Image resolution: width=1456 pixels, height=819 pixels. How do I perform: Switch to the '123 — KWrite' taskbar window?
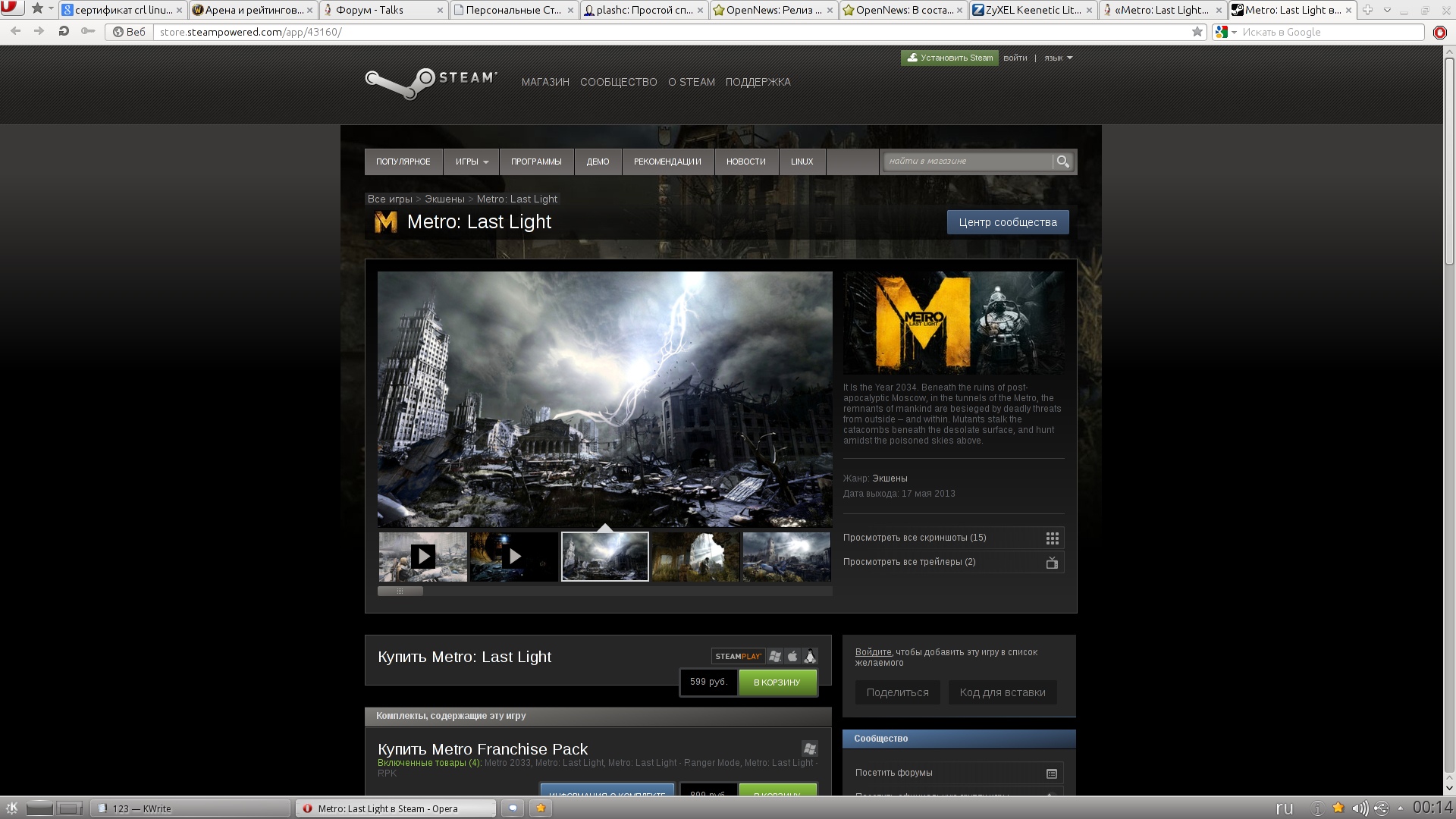[x=190, y=808]
